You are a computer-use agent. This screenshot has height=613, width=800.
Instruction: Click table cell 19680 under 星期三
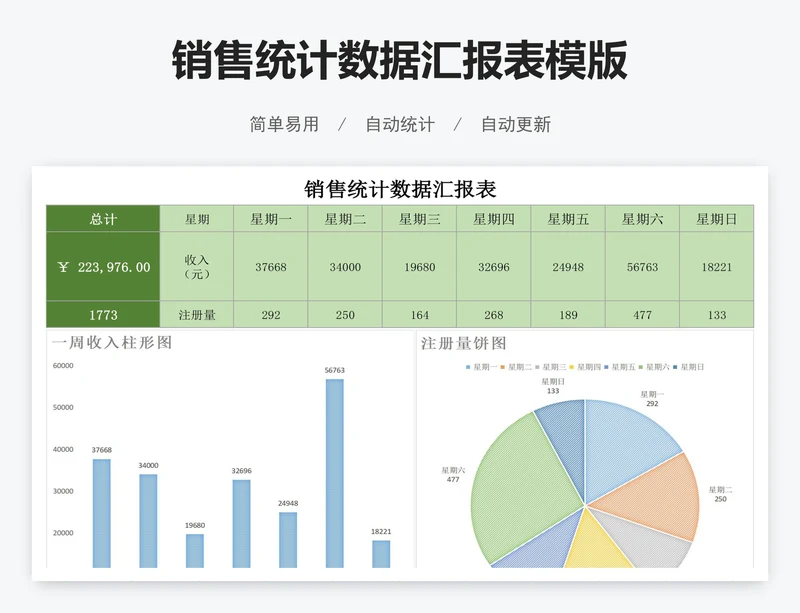click(419, 266)
